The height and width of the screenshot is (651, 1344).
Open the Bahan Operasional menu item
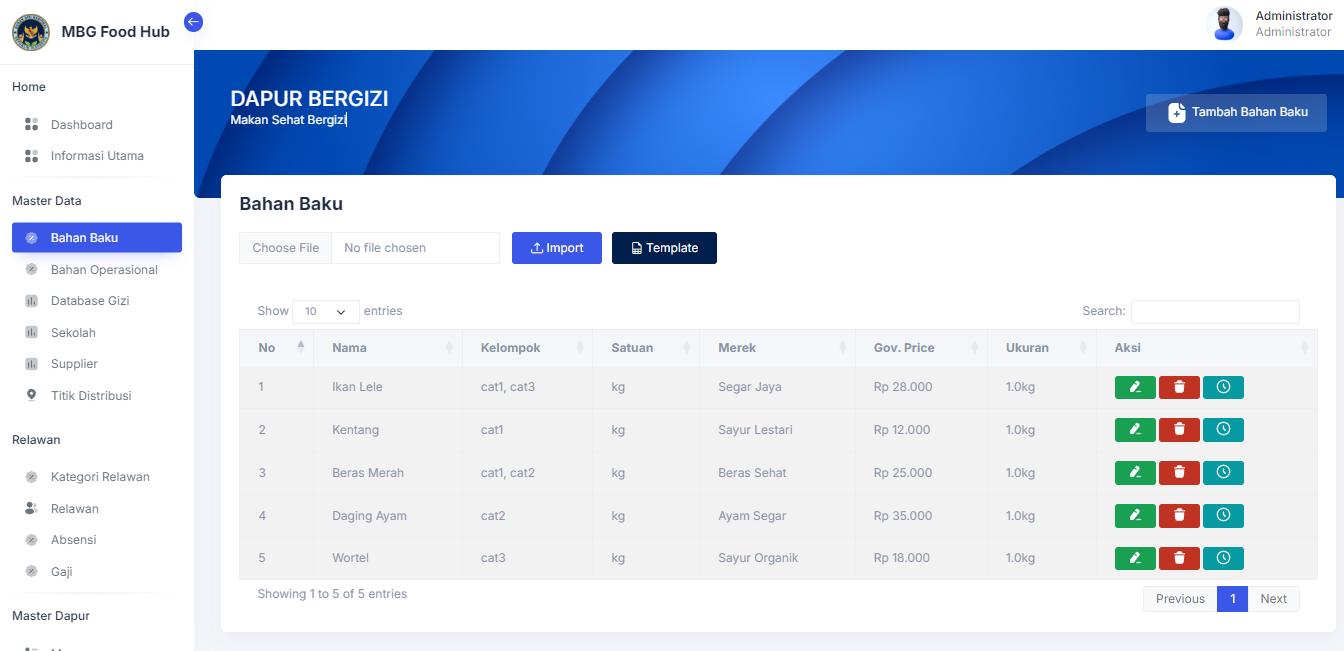point(104,269)
